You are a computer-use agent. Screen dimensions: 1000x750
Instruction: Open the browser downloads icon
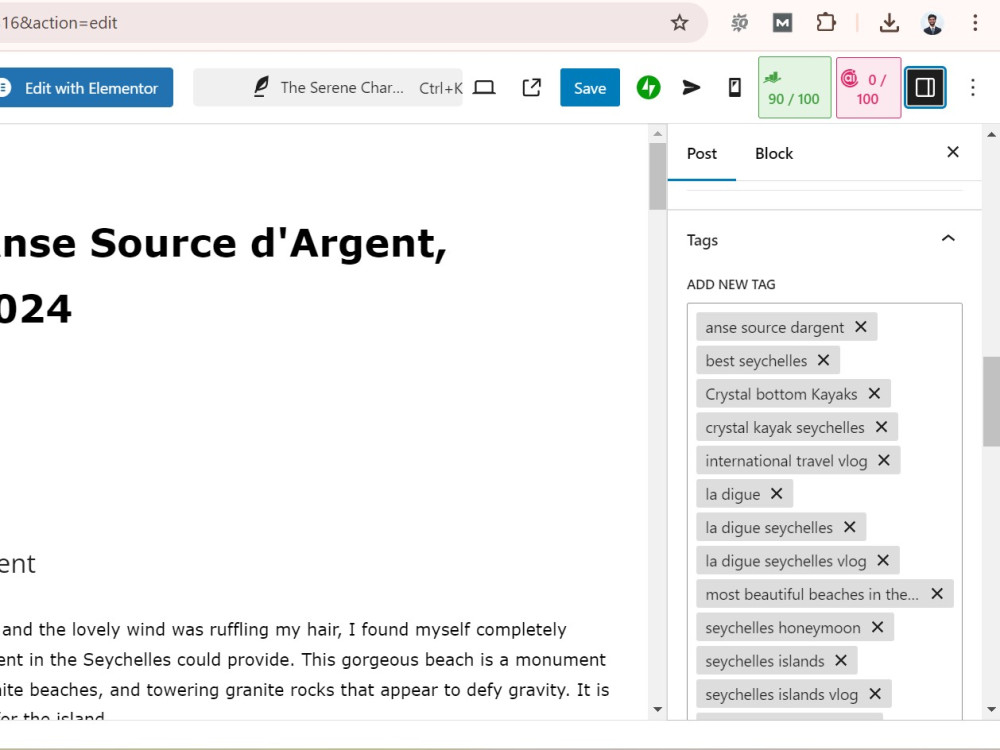889,23
